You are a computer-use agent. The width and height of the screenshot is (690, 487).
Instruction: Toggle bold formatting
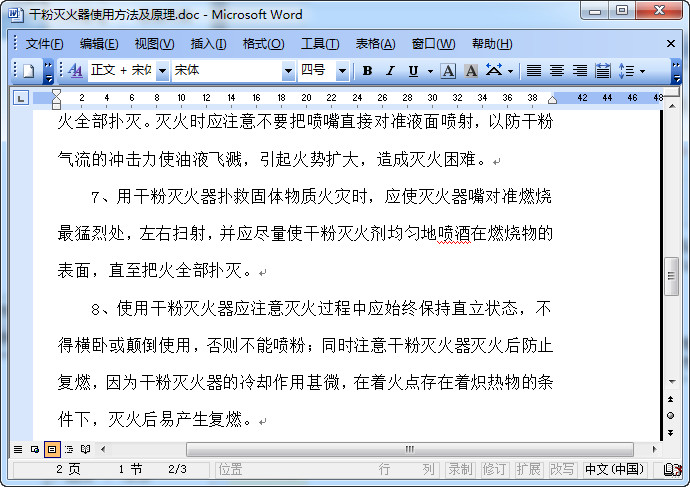point(367,71)
